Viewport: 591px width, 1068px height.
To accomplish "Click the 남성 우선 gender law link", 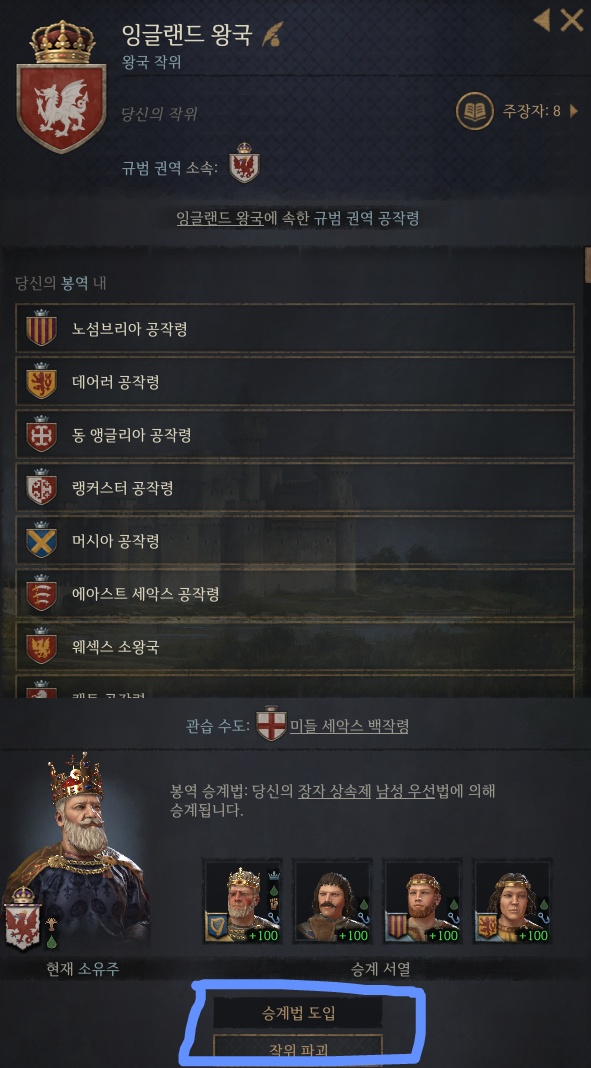I will point(404,792).
